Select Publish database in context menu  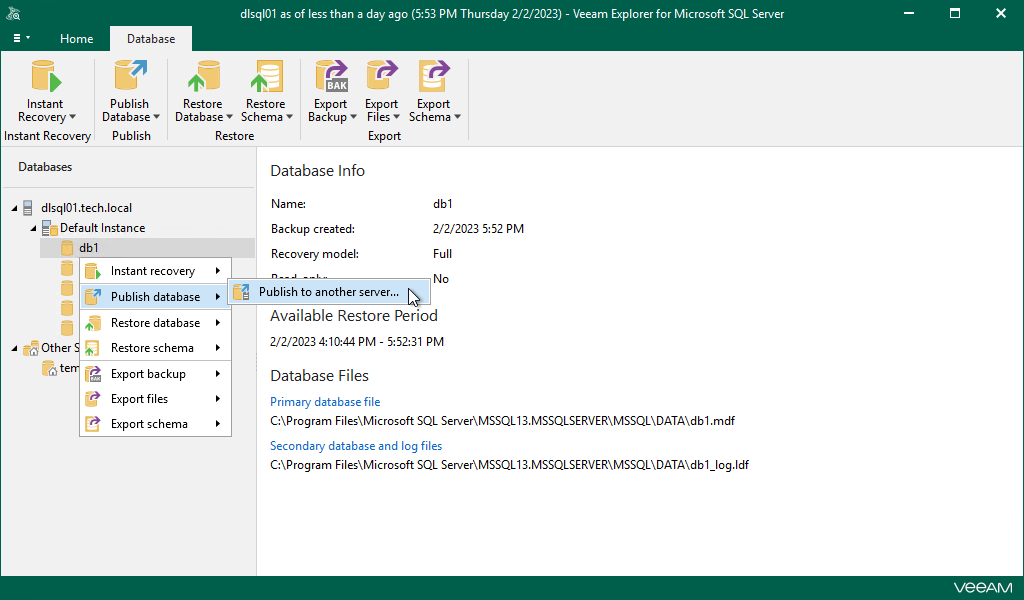(155, 296)
